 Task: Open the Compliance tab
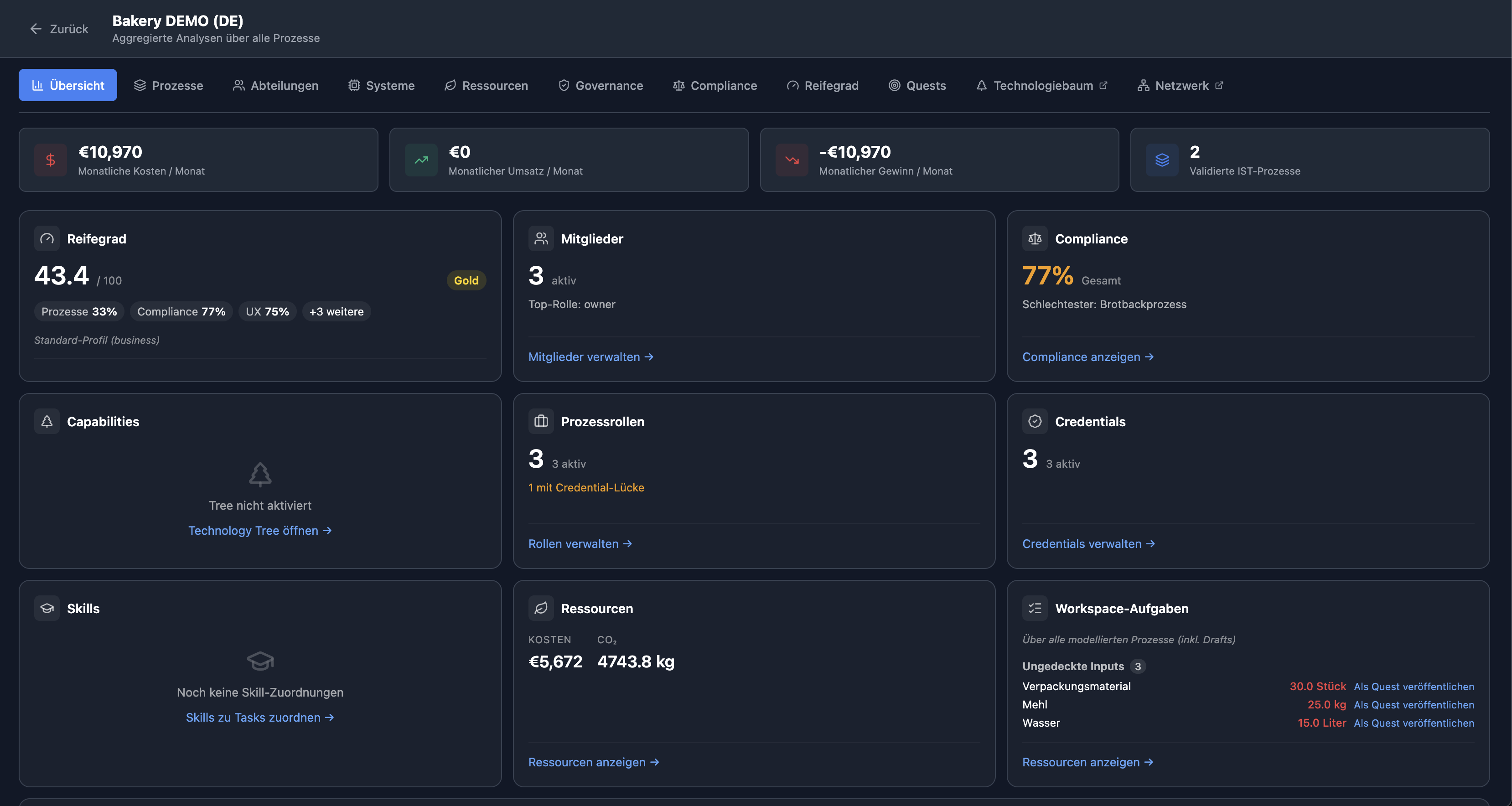coord(715,85)
